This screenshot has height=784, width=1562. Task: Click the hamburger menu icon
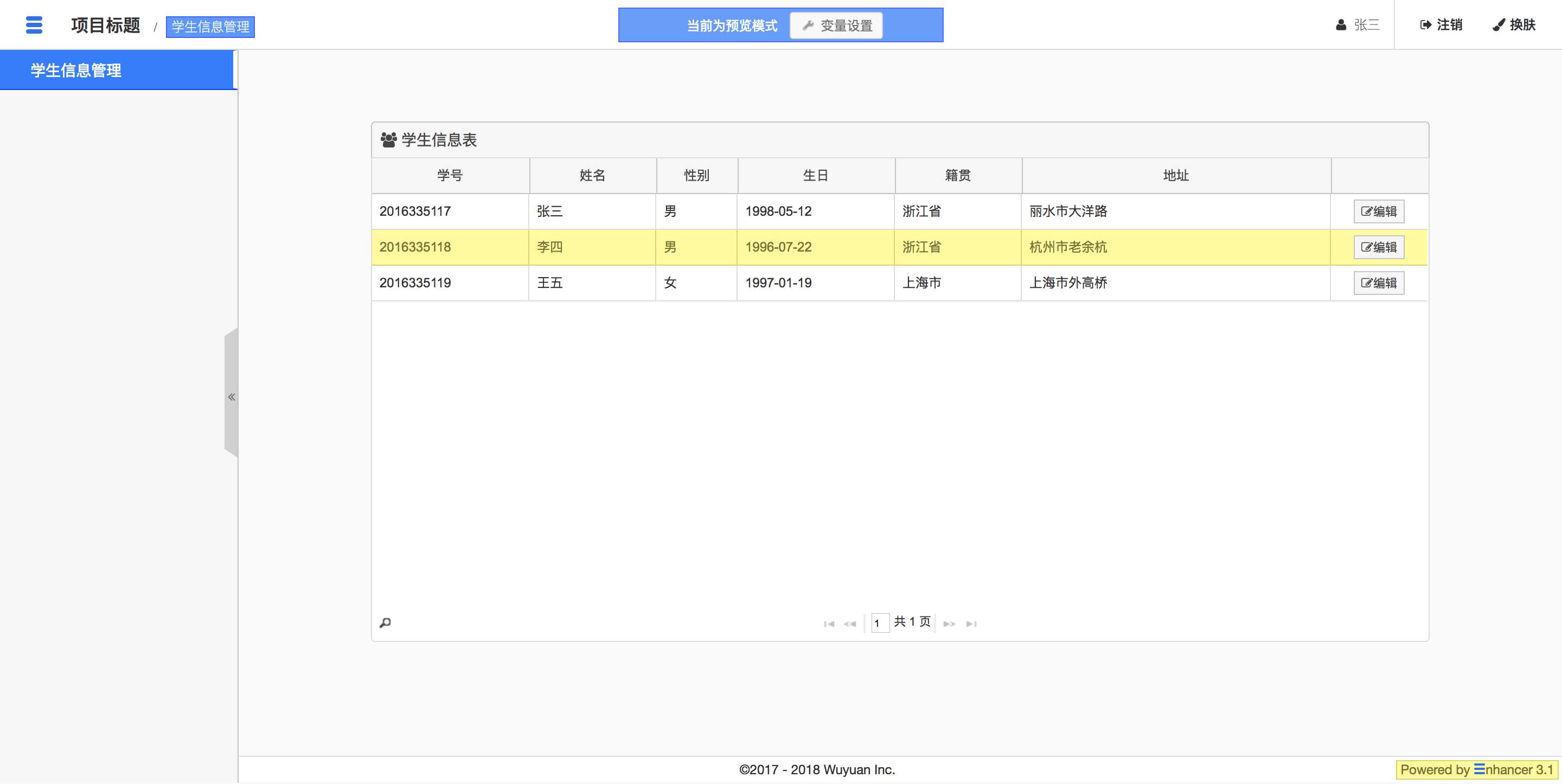[34, 25]
